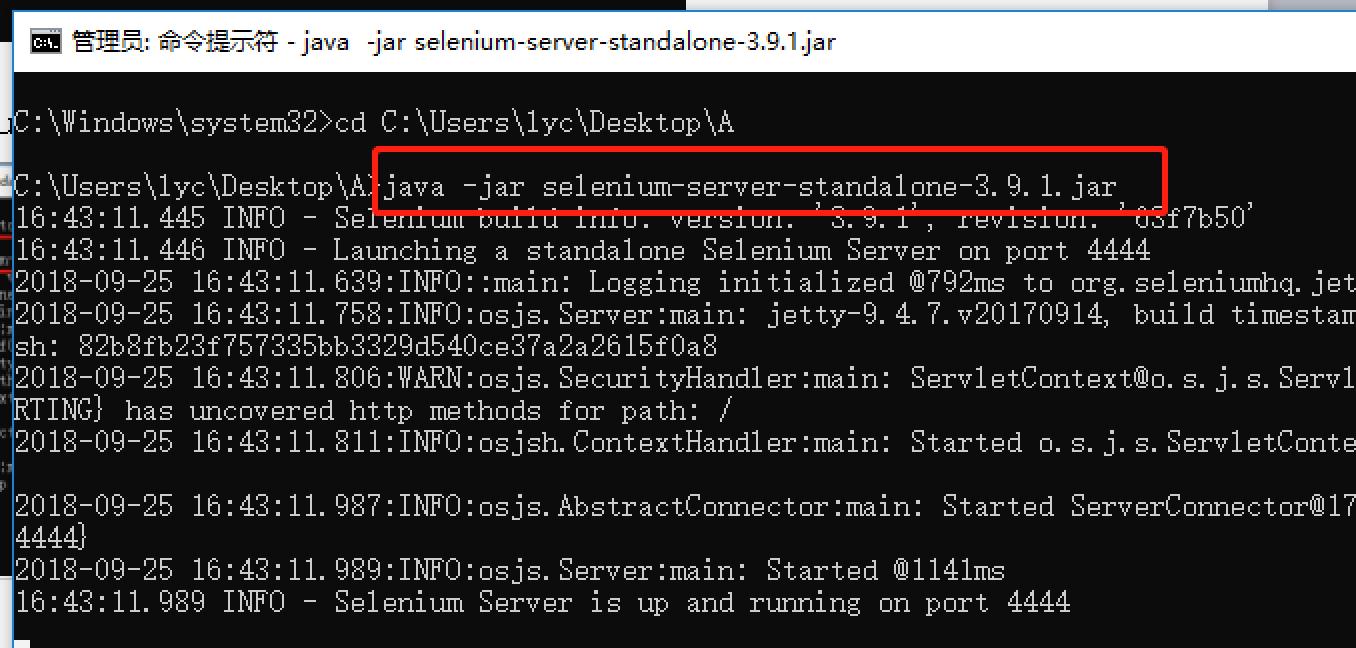
Task: Click the window title text mentioning selenium-server-standalone-3.9.1.jar
Action: tap(454, 41)
